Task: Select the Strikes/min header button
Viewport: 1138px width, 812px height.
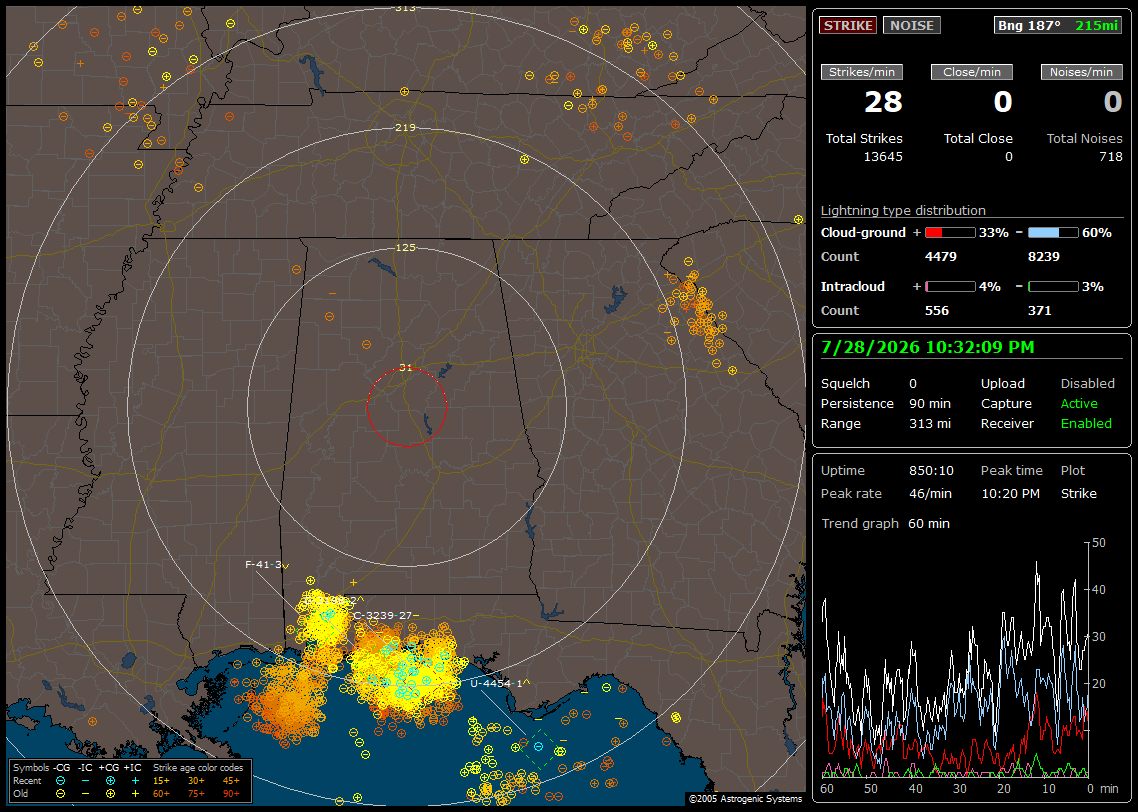Action: click(x=862, y=72)
